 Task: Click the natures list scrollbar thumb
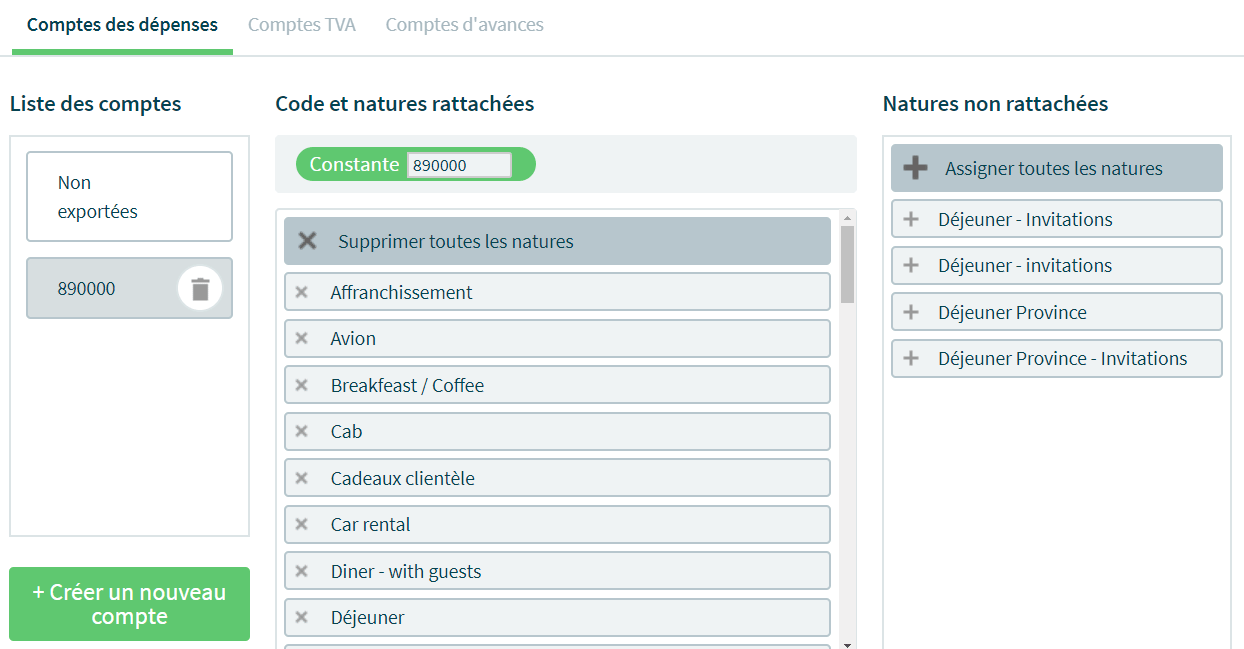tap(848, 264)
